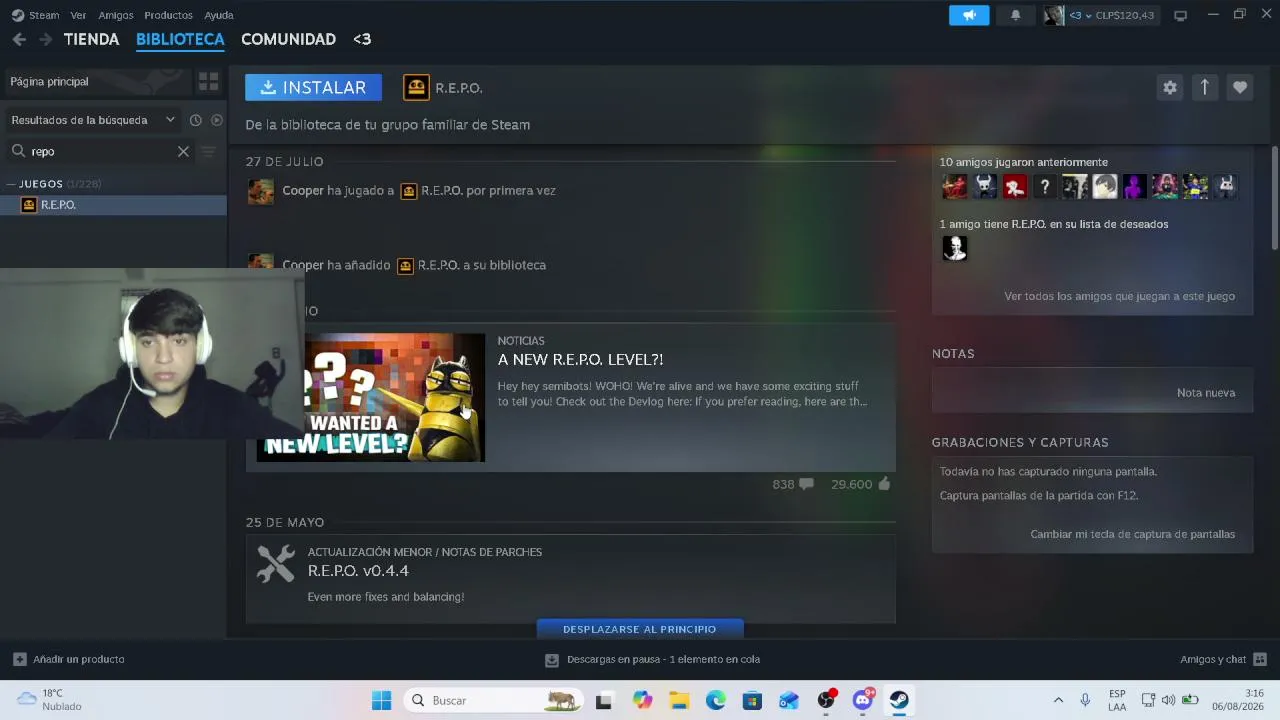
Task: Sort by recent activity clock icon
Action: (195, 120)
